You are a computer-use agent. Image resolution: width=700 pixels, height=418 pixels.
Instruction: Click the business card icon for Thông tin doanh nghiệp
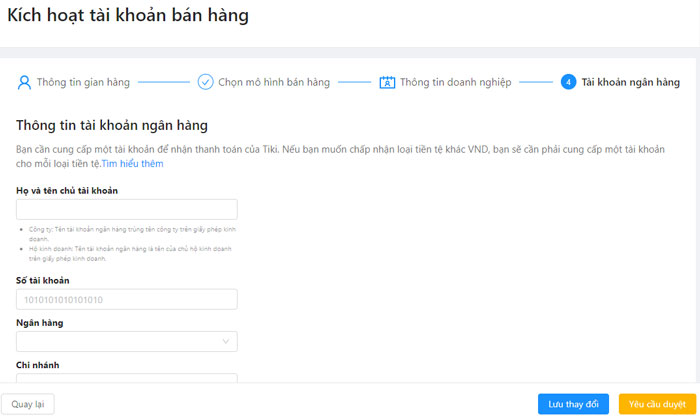pyautogui.click(x=387, y=82)
